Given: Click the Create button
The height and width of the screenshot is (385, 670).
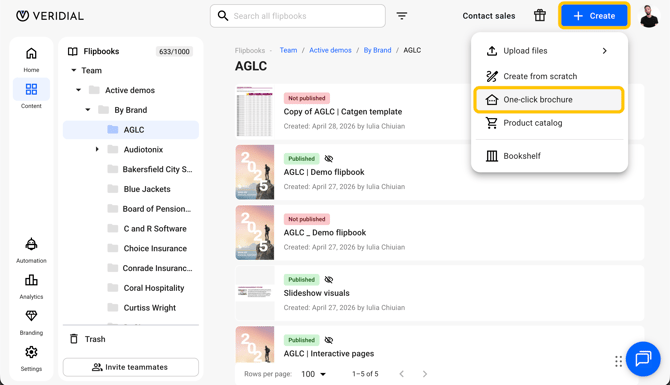Looking at the screenshot, I should (x=594, y=16).
